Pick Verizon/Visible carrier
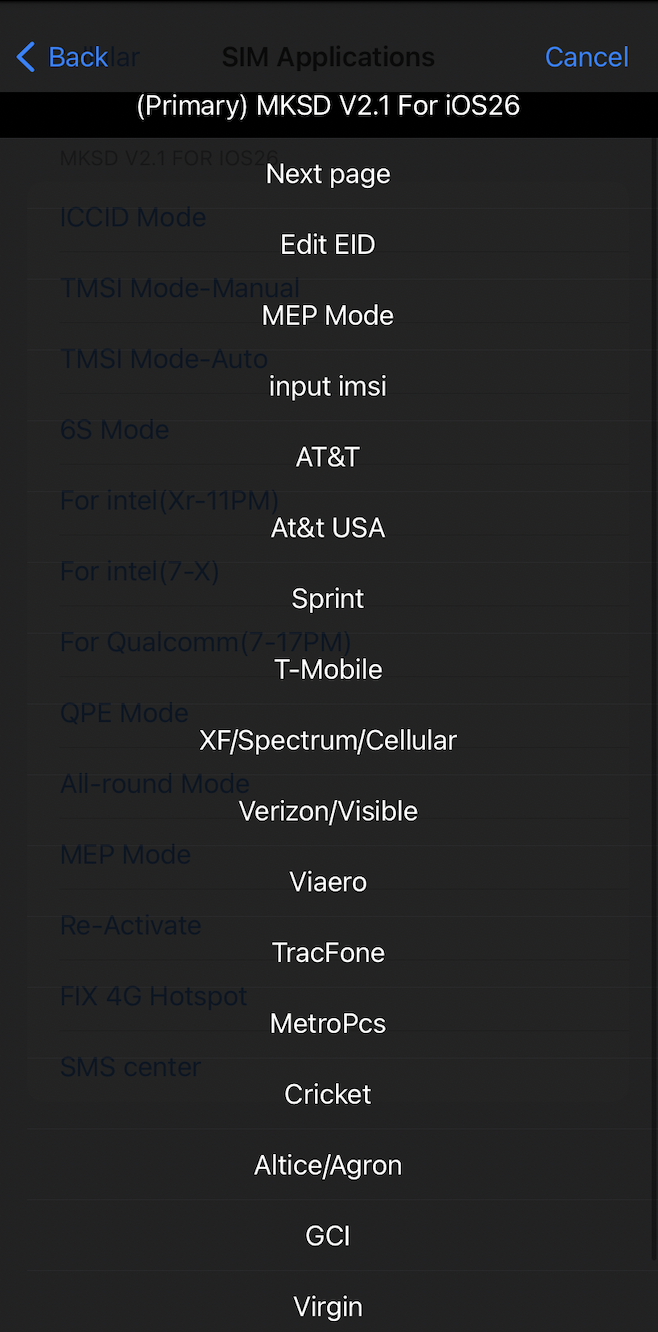This screenshot has height=1332, width=658. coord(328,811)
